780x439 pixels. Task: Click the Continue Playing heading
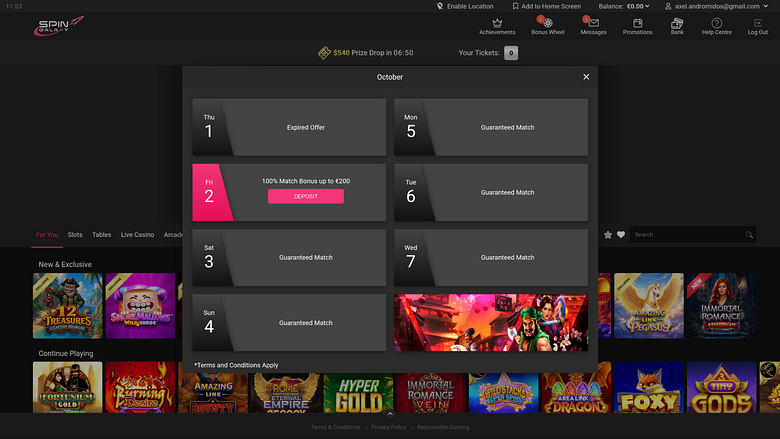pyautogui.click(x=66, y=353)
